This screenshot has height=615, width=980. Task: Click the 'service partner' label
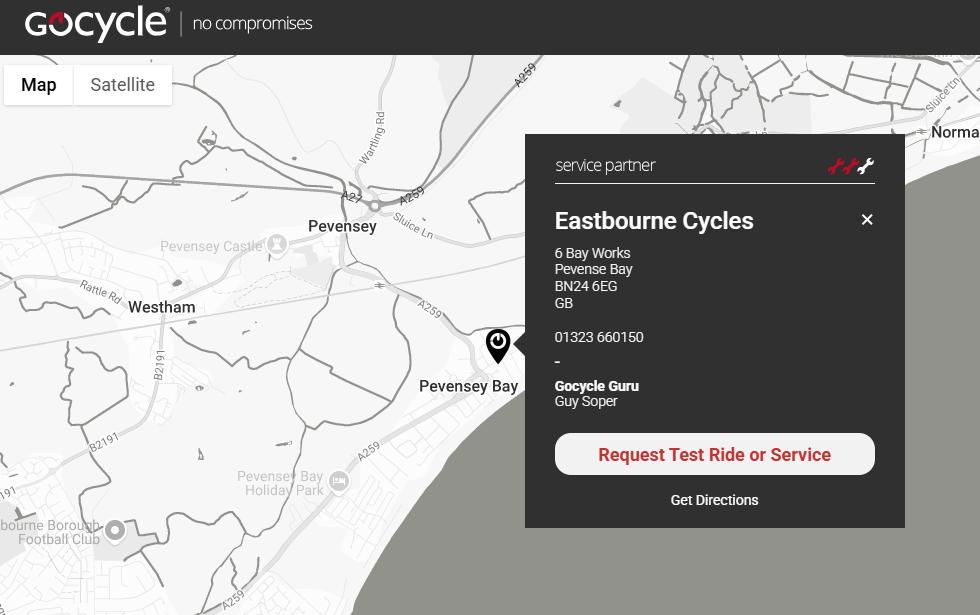(x=605, y=166)
